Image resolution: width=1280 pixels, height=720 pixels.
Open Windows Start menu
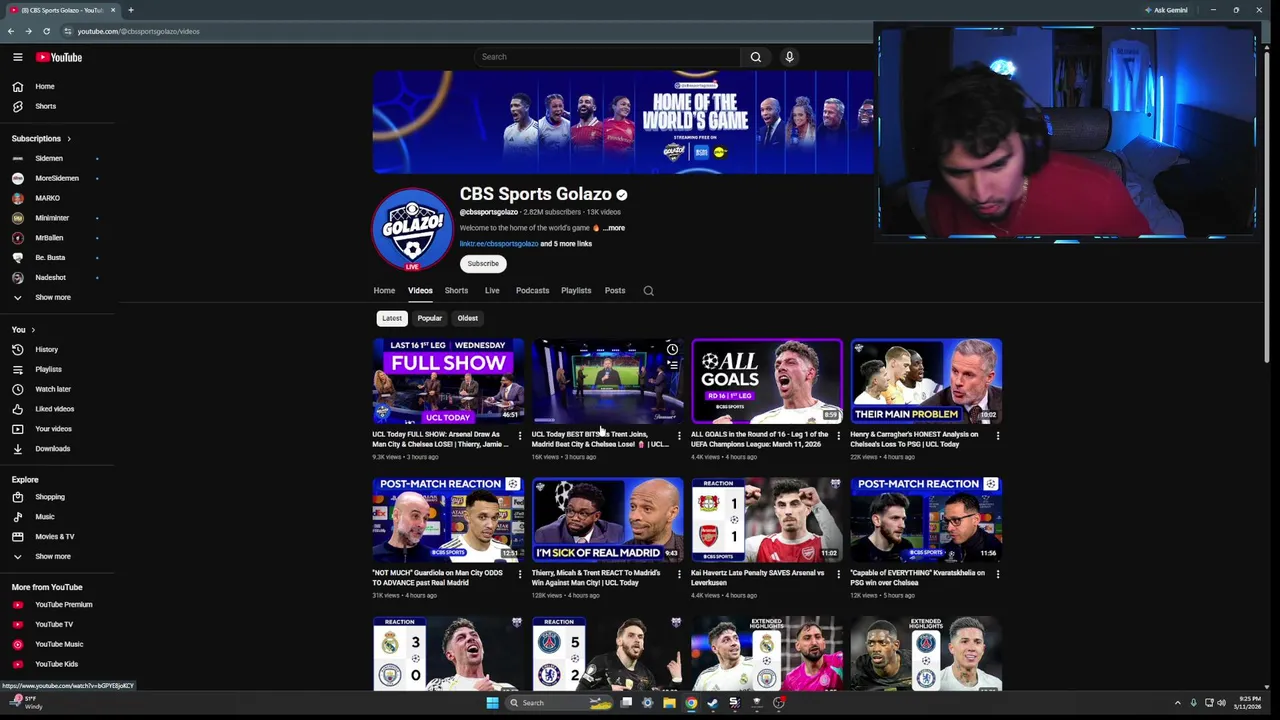tap(492, 703)
